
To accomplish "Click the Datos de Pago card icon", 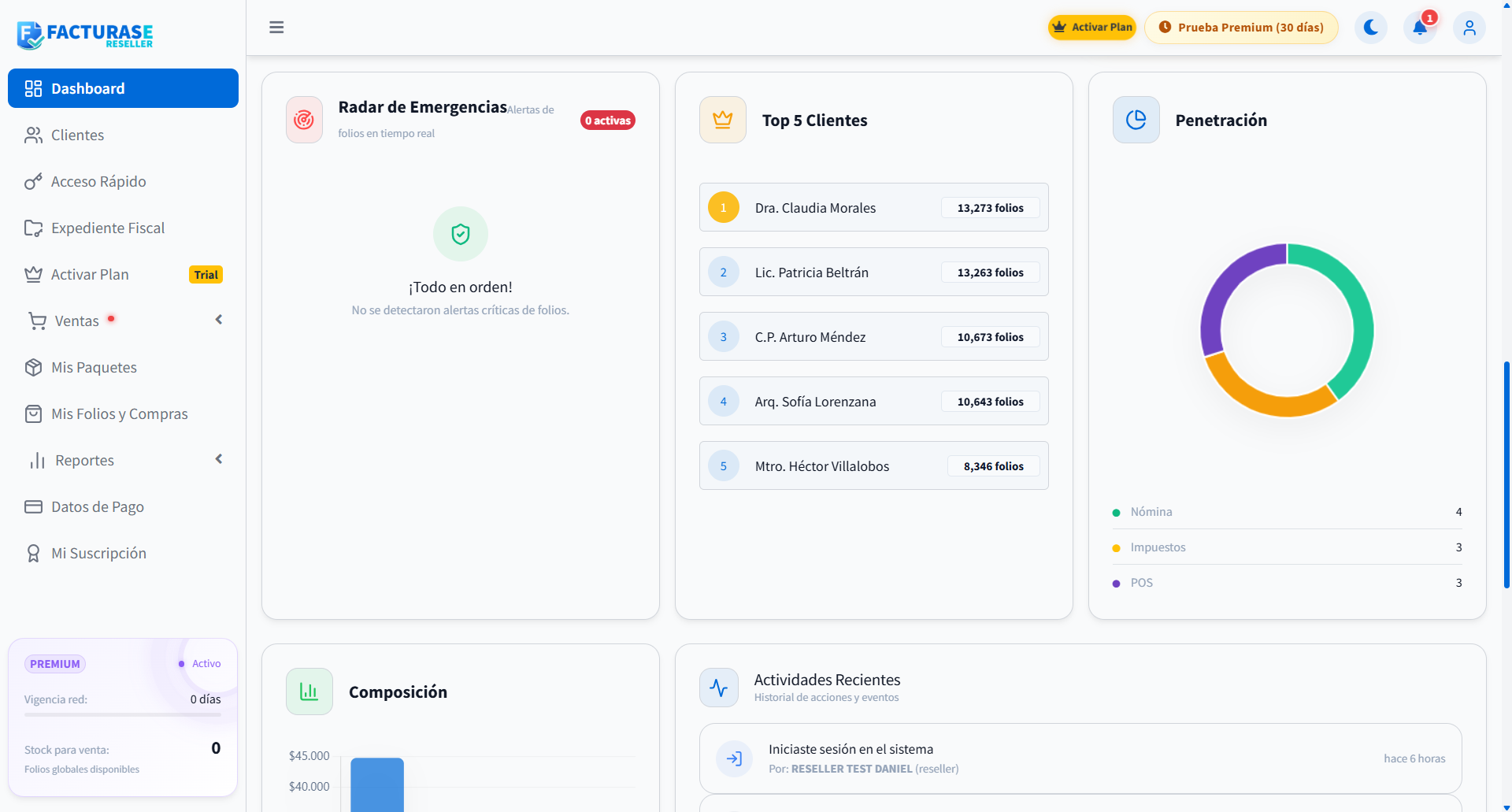I will [33, 507].
